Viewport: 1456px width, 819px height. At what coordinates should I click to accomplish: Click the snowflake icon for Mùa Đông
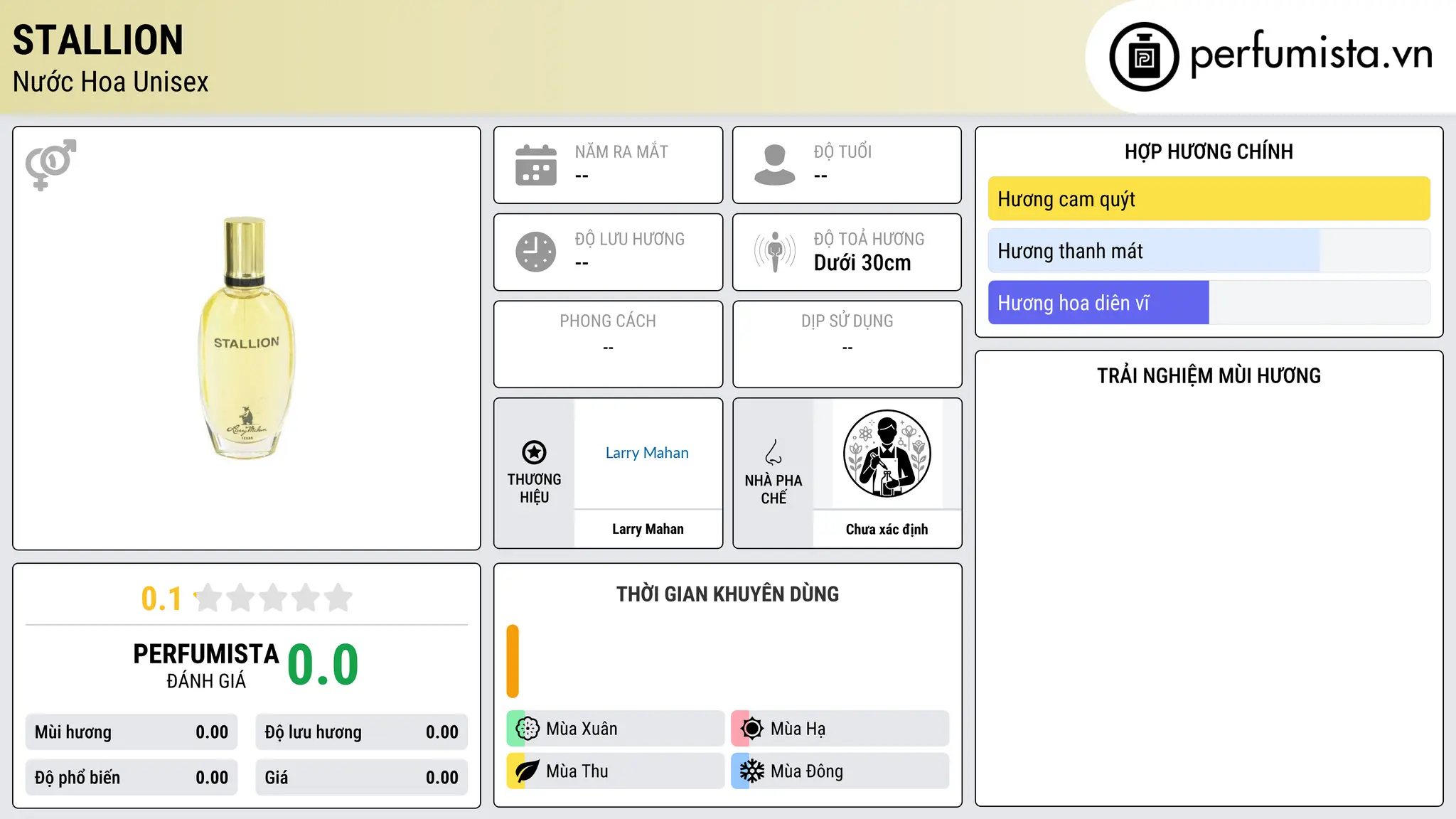(751, 771)
